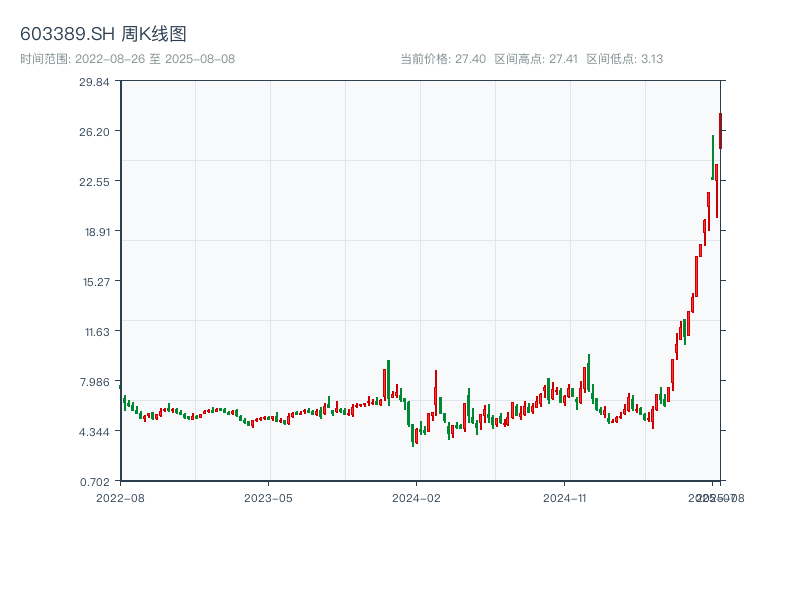Click the tall green candlestick near 26.20 level
The image size is (800, 600).
[x=713, y=158]
